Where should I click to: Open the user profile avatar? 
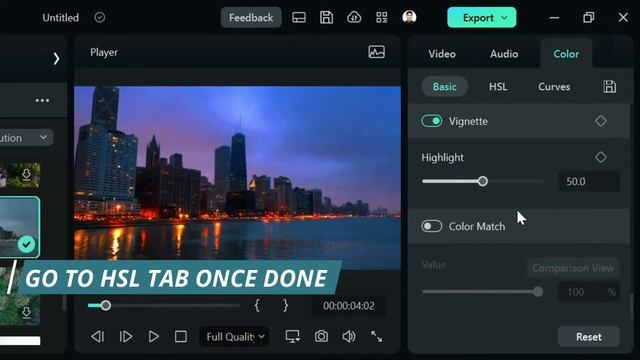(409, 17)
